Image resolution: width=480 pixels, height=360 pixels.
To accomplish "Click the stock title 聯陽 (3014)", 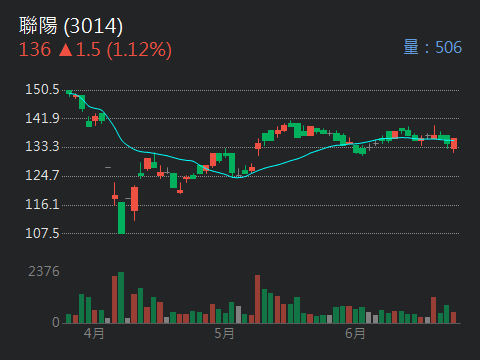I will tap(71, 26).
